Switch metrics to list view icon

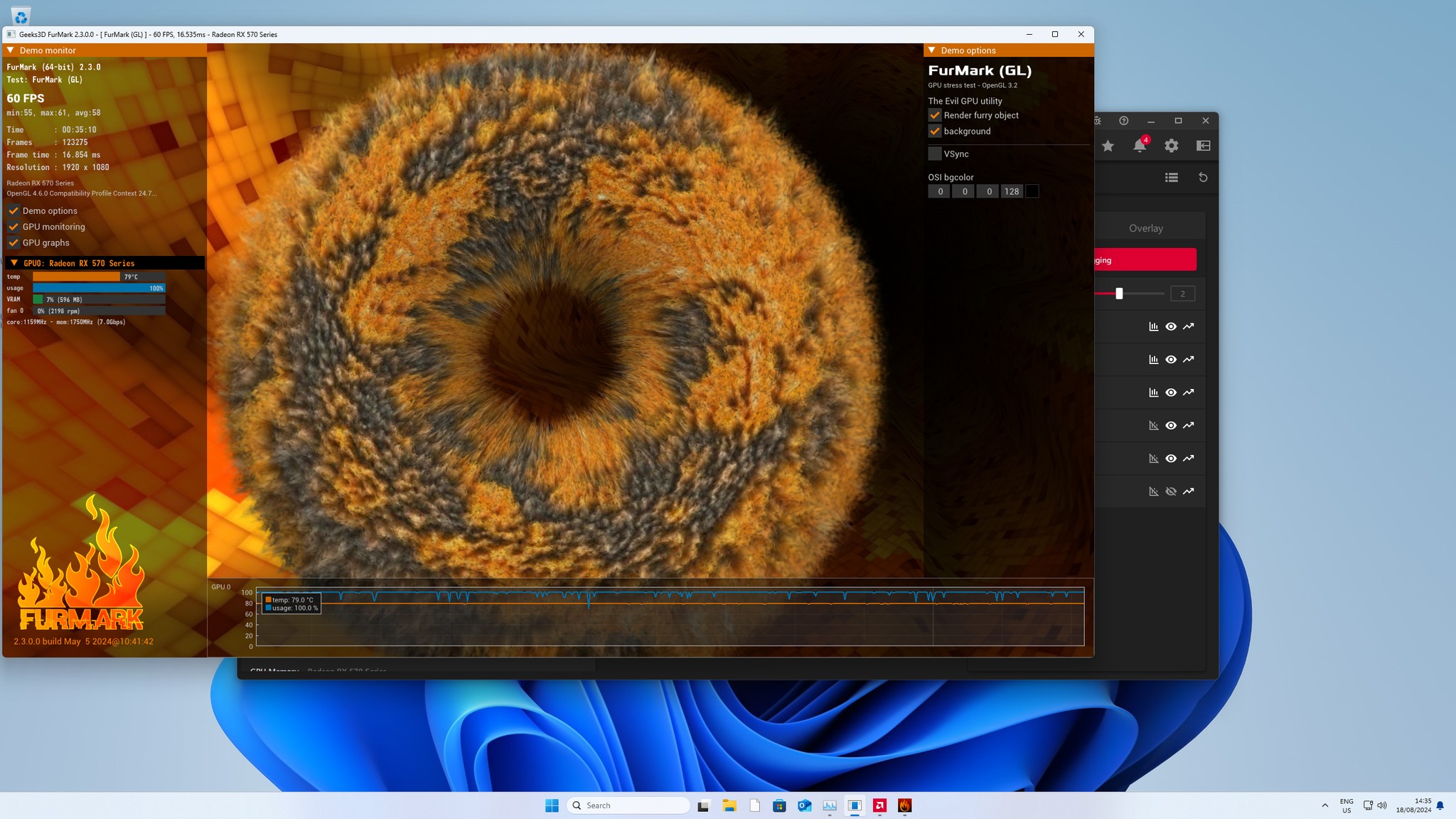tap(1172, 178)
